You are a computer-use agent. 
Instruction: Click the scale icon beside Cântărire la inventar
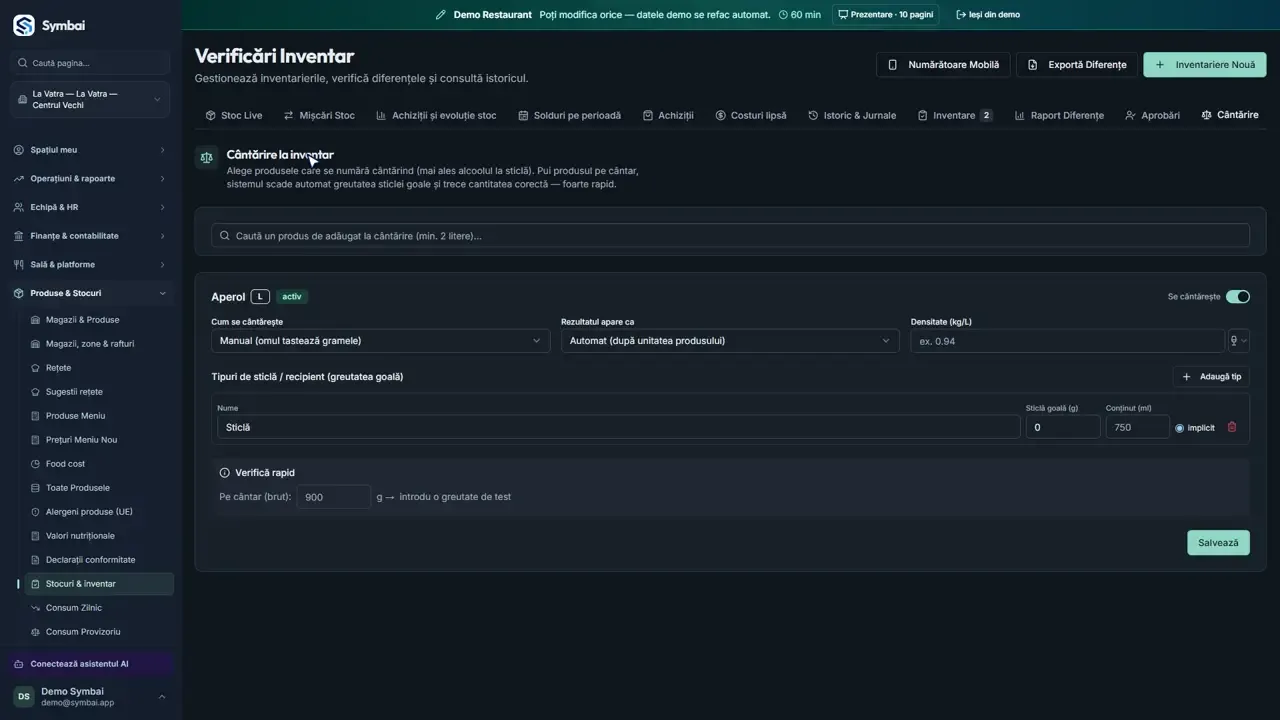coord(207,157)
